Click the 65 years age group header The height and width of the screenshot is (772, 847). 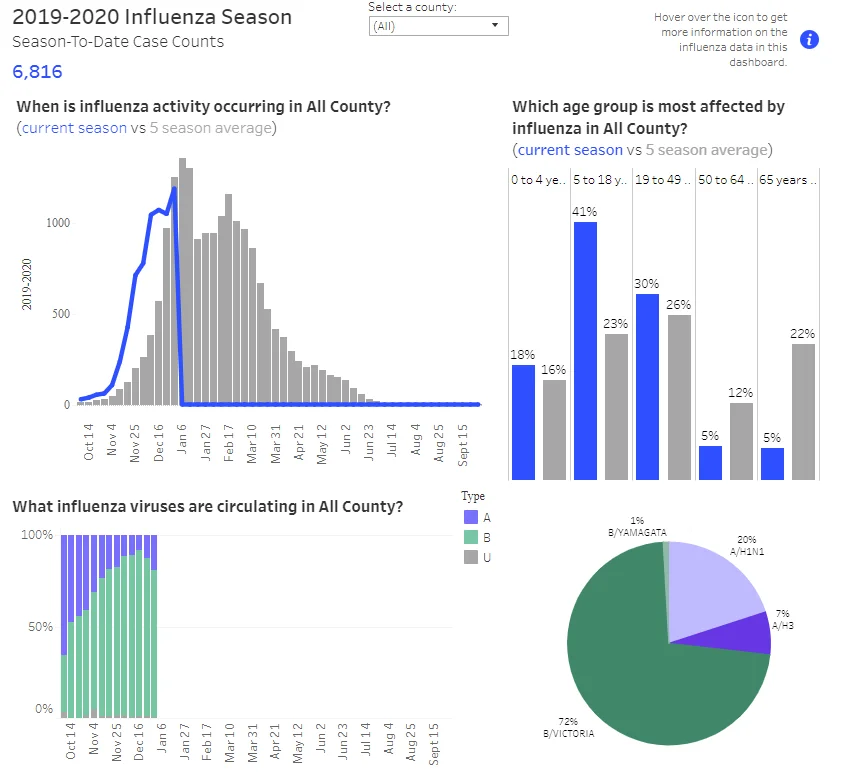[x=788, y=180]
